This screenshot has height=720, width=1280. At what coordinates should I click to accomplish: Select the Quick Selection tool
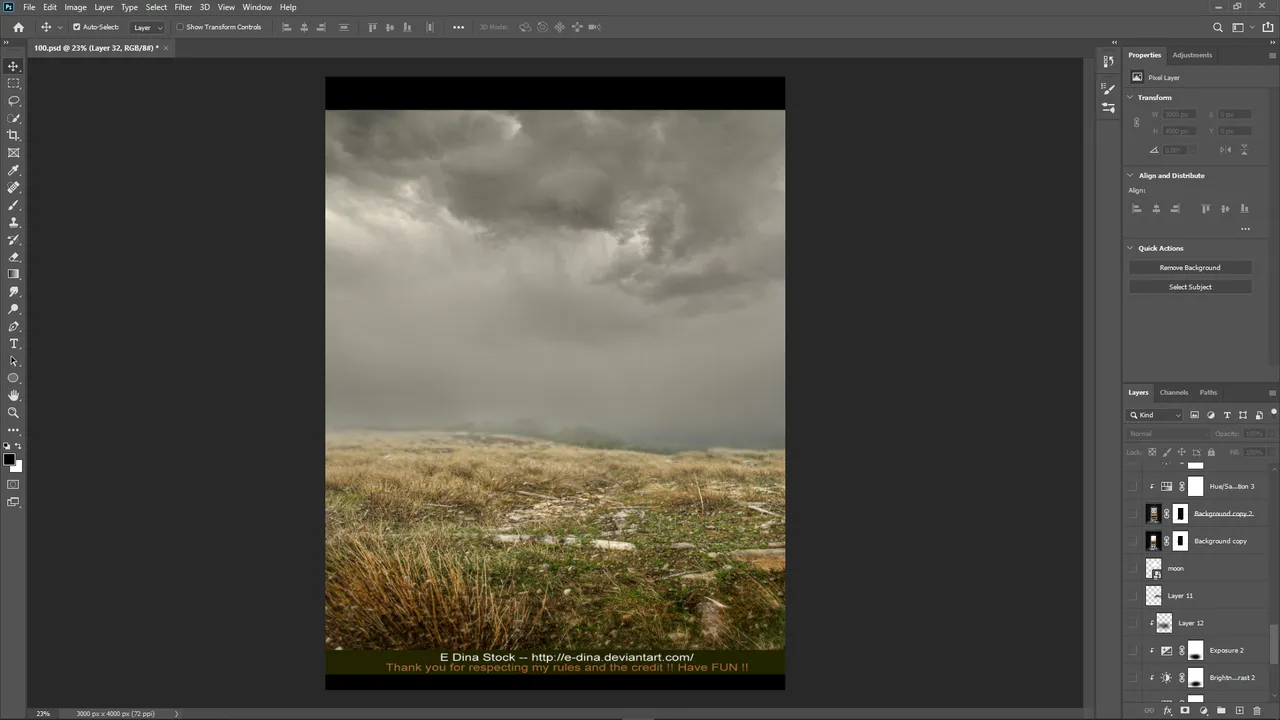pos(13,118)
